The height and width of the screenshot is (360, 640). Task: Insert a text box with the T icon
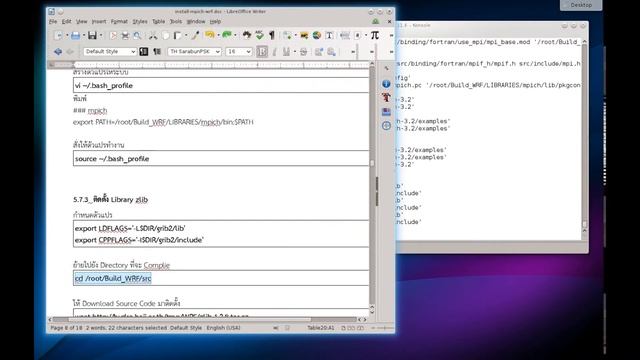329,36
